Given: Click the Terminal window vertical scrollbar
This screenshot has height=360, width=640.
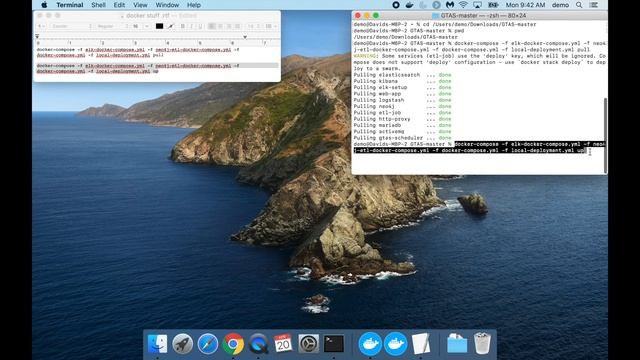Looking at the screenshot, I should tap(605, 135).
